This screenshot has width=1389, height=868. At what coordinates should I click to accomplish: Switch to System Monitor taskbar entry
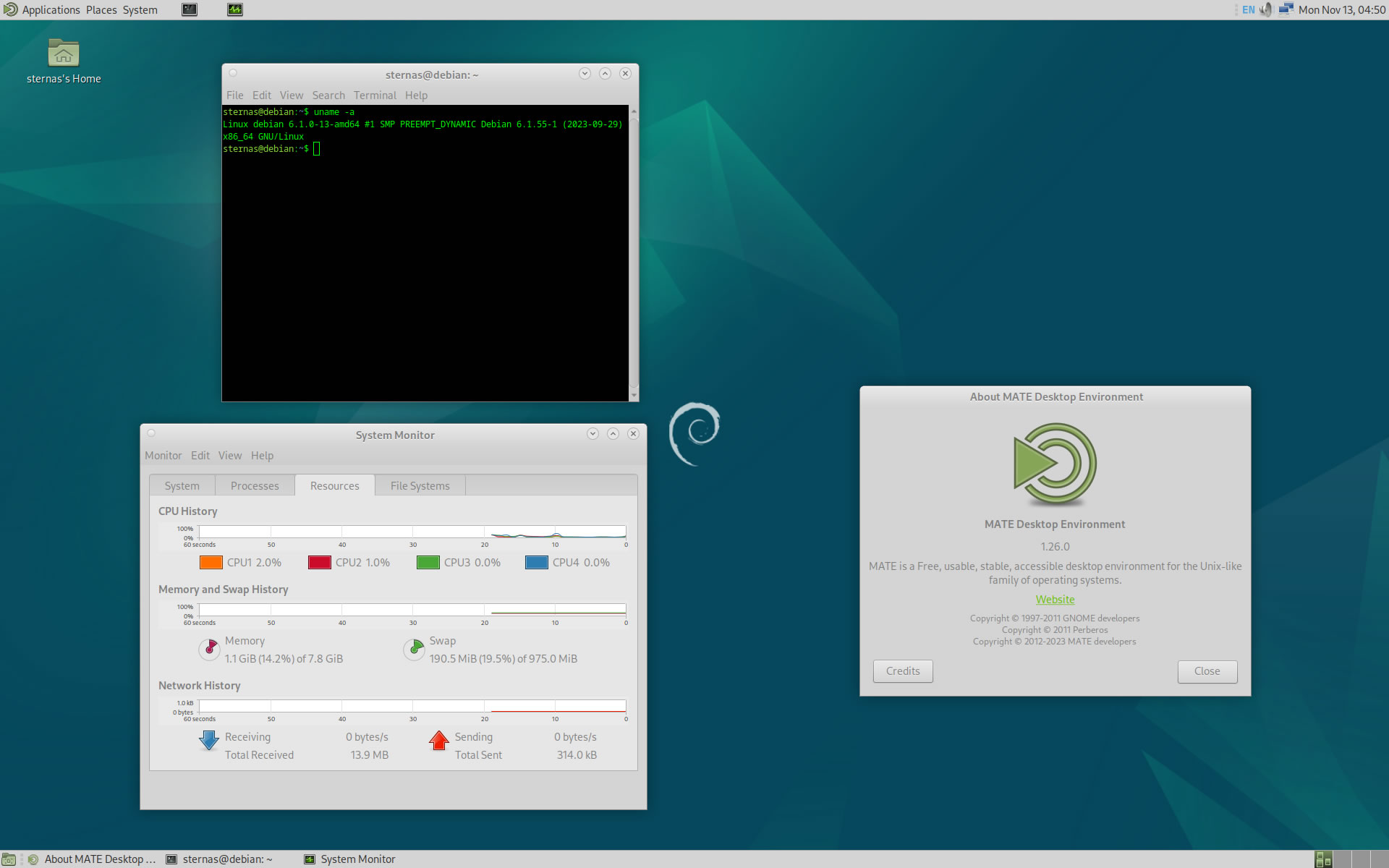[x=351, y=859]
